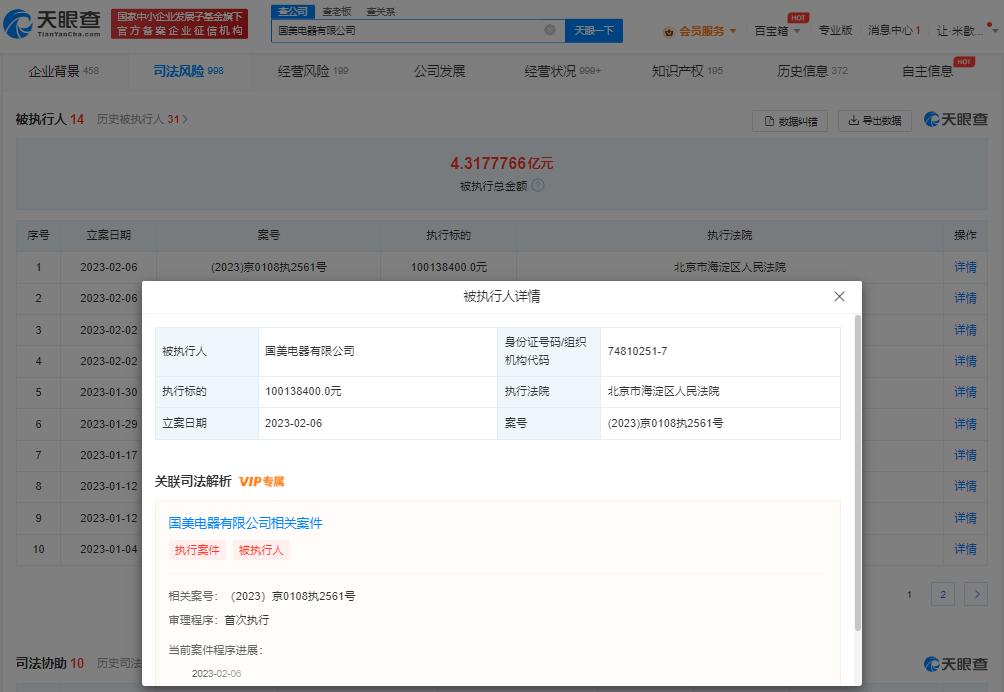The width and height of the screenshot is (1004, 692).
Task: Click the next page arrow
Action: tap(976, 594)
